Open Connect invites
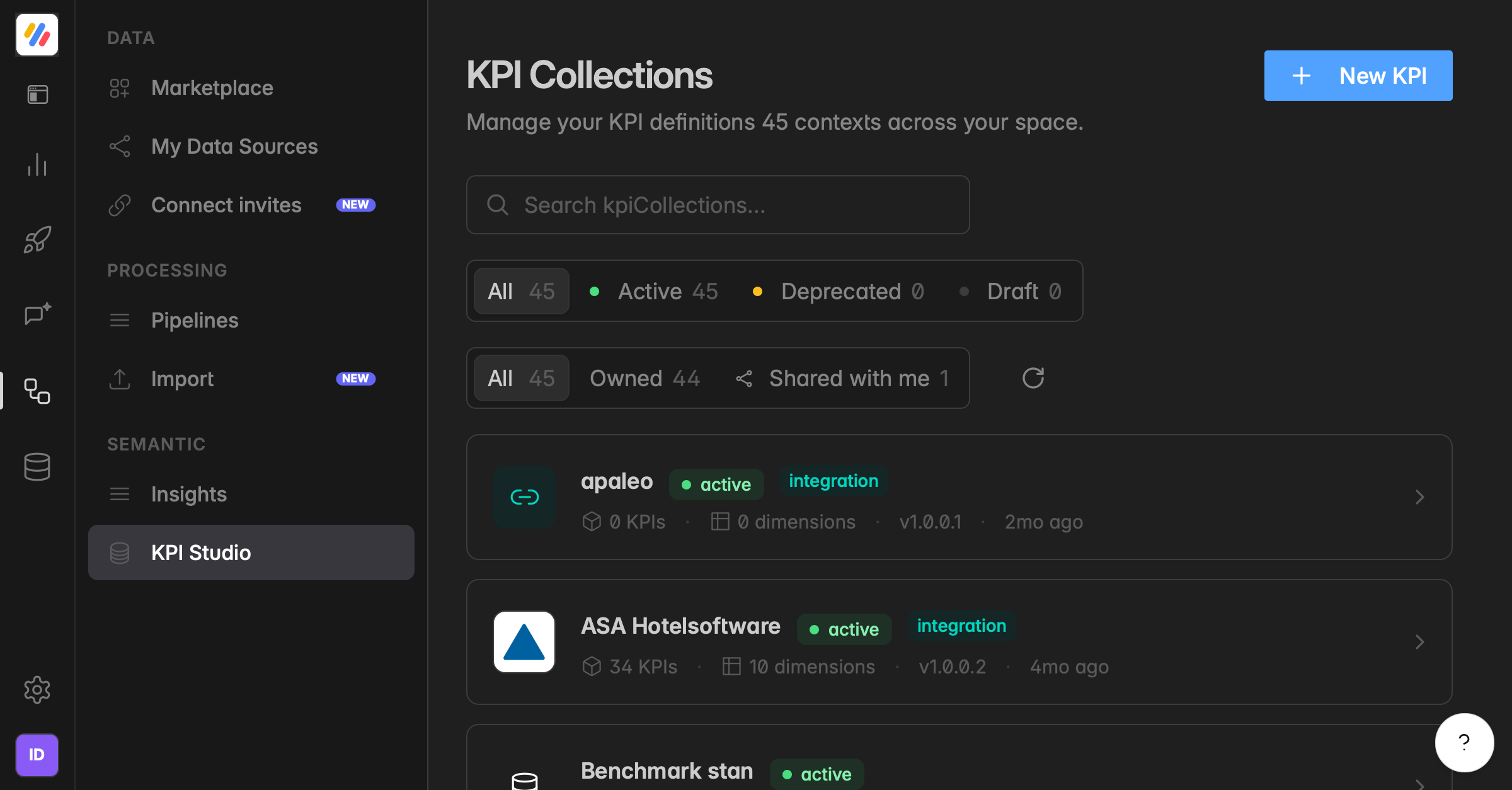 (x=251, y=205)
